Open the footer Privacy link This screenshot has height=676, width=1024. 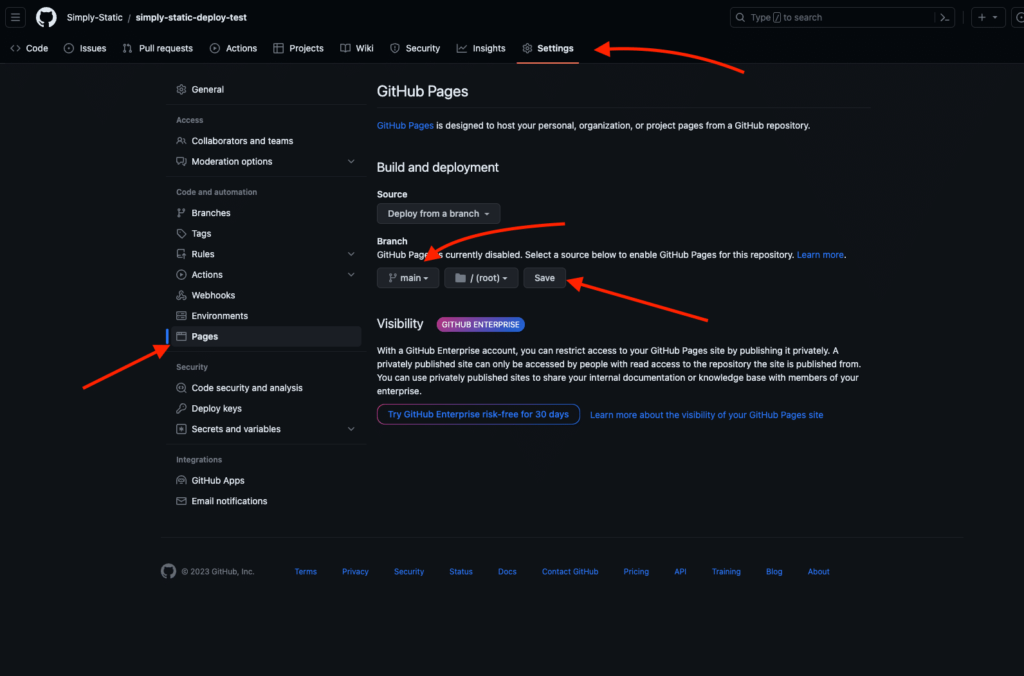click(x=355, y=571)
